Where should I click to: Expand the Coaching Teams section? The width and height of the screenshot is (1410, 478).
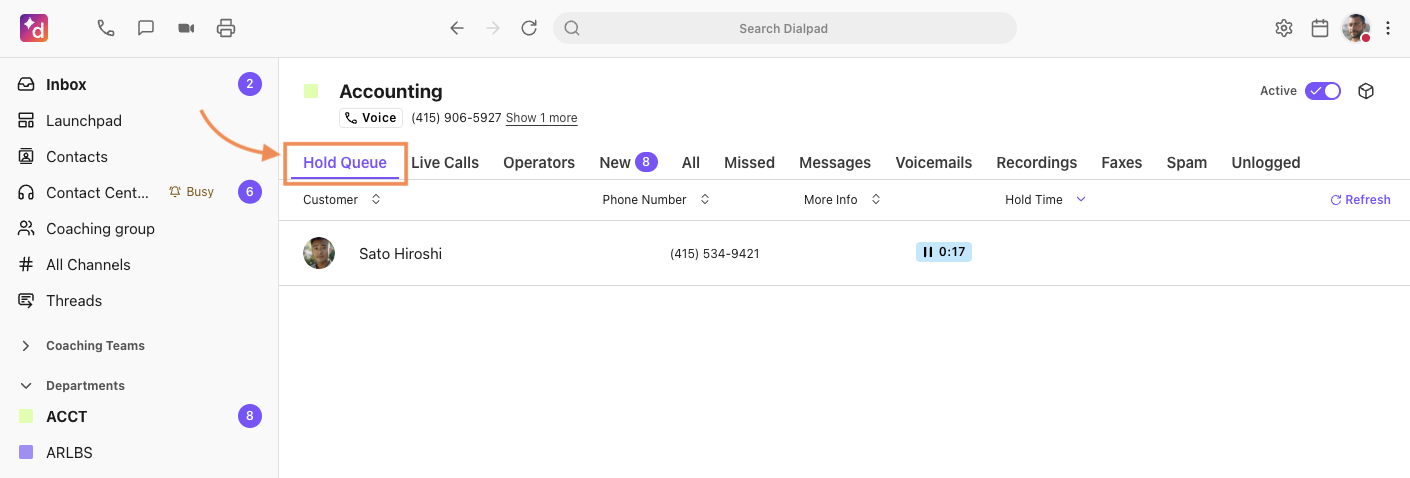26,346
